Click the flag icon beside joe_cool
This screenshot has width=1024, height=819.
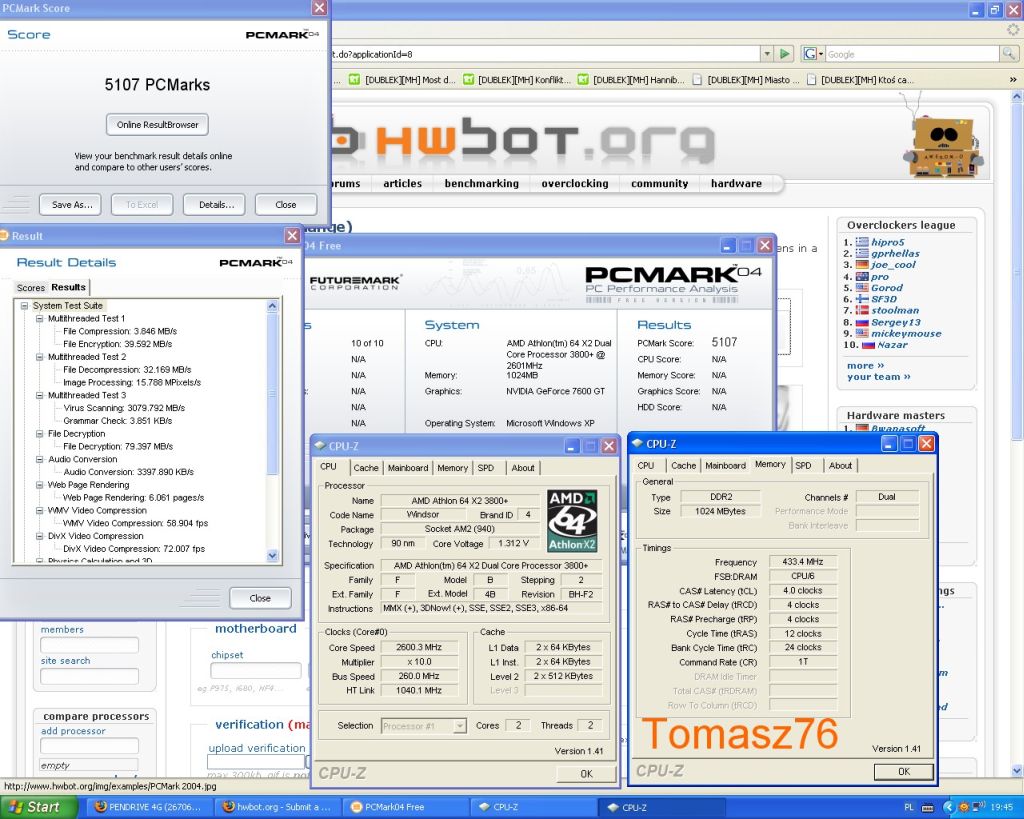pyautogui.click(x=862, y=265)
